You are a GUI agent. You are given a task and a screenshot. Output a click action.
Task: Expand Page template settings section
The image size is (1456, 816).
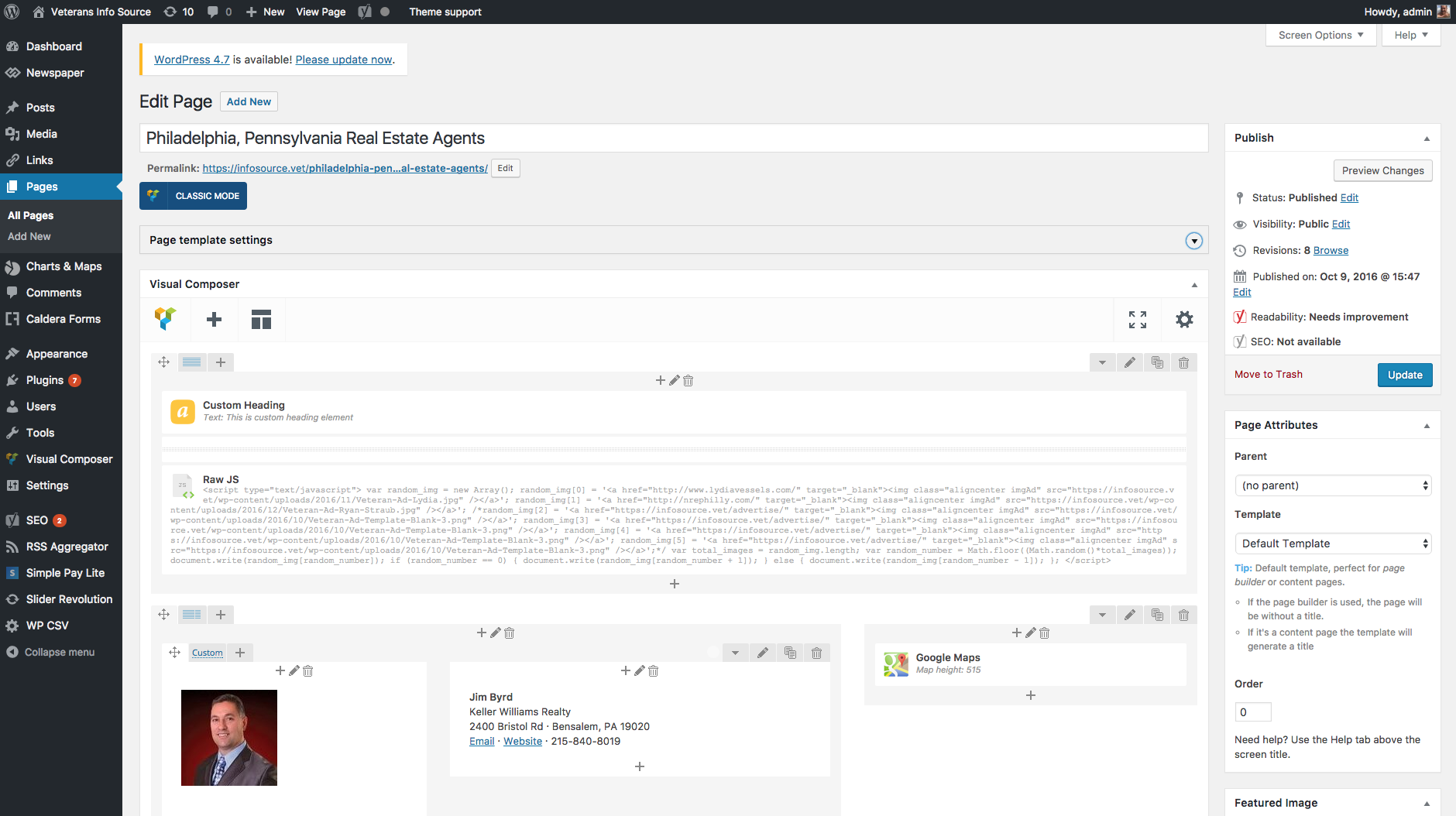click(x=1194, y=241)
